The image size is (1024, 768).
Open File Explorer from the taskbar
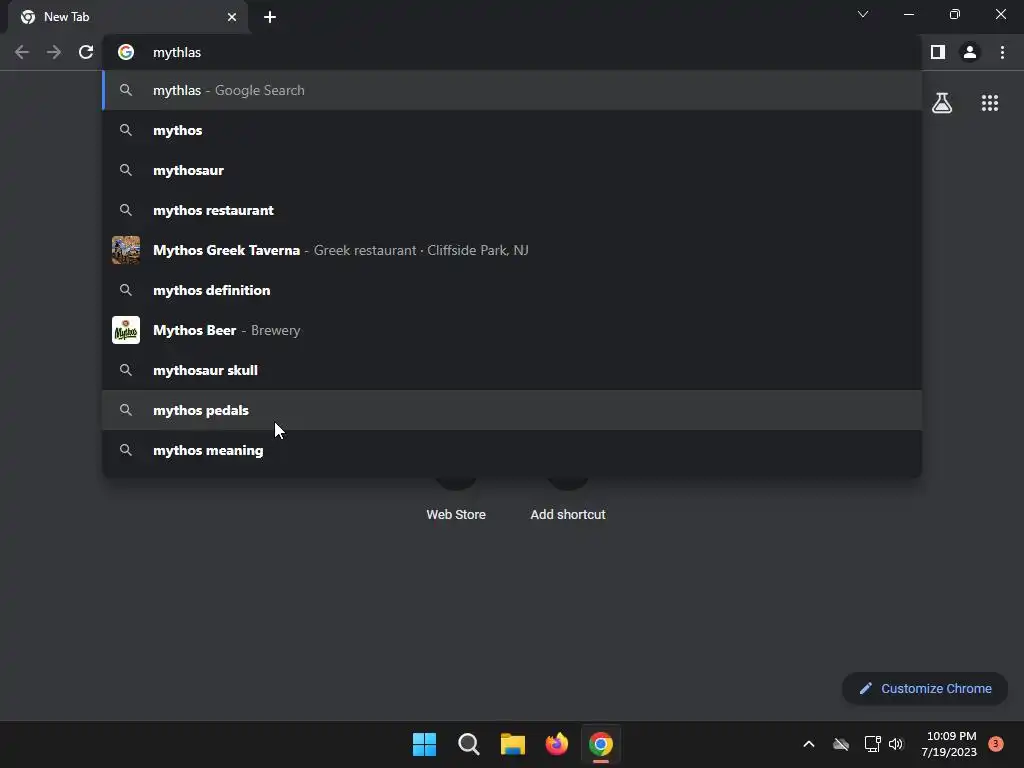click(x=513, y=744)
